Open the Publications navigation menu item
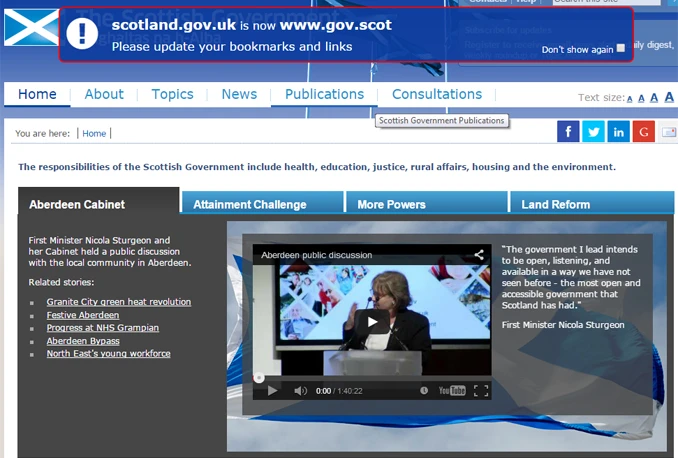Image resolution: width=678 pixels, height=458 pixels. (x=324, y=94)
